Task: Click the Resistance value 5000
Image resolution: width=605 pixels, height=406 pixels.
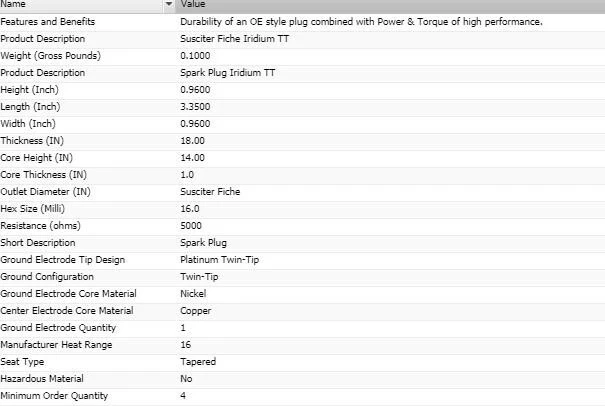Action: (x=190, y=225)
